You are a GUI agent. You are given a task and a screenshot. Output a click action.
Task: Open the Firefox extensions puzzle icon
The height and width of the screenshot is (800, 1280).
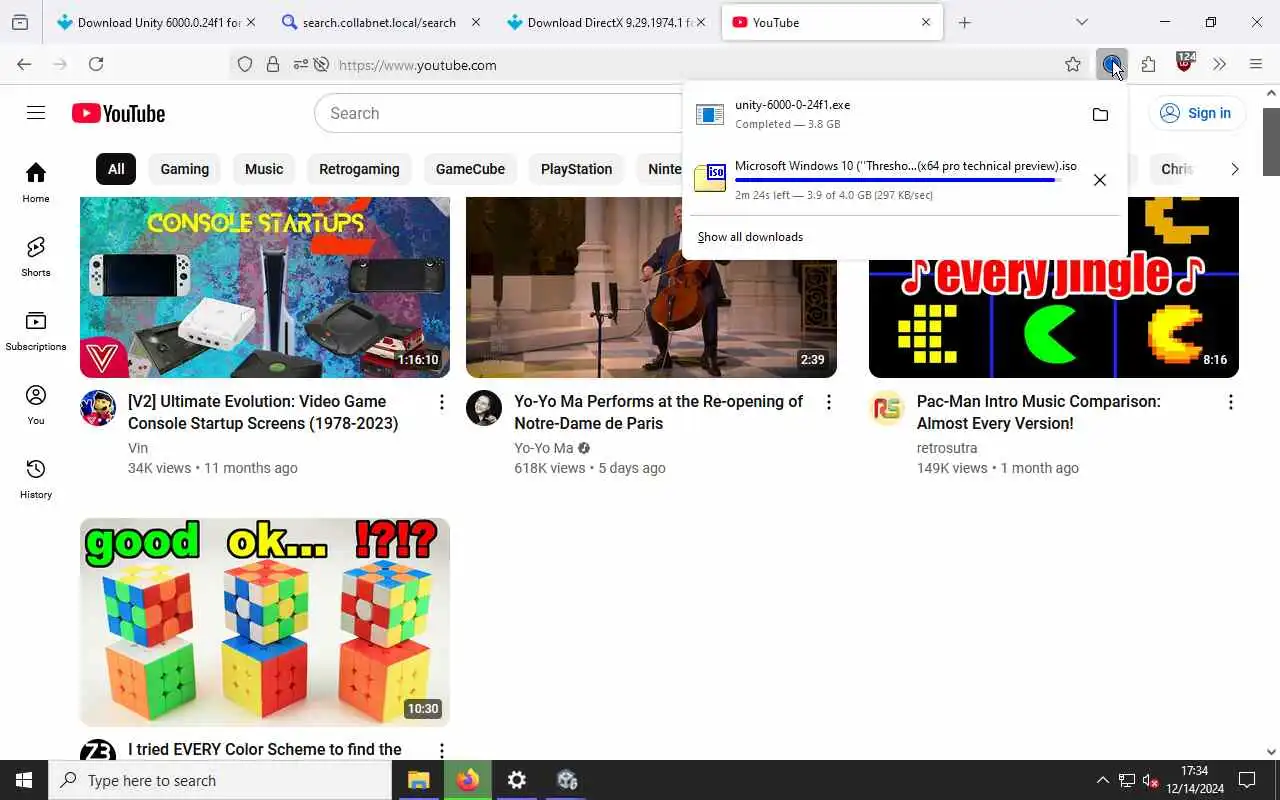tap(1148, 64)
